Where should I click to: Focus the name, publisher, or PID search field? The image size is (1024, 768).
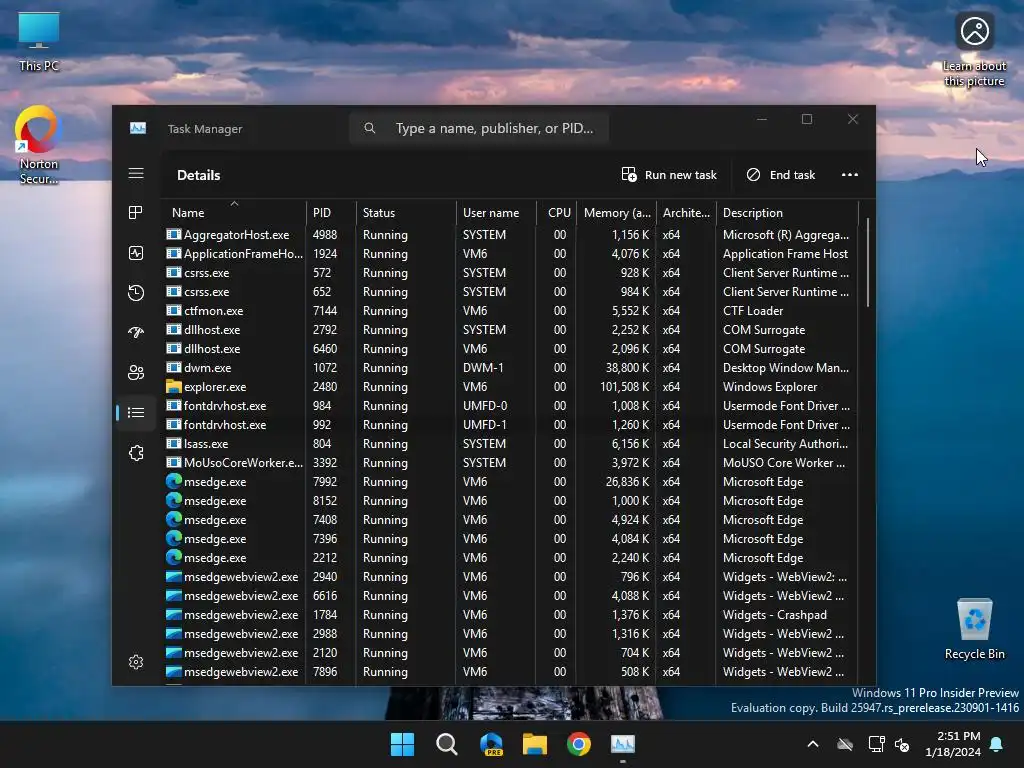(x=479, y=128)
